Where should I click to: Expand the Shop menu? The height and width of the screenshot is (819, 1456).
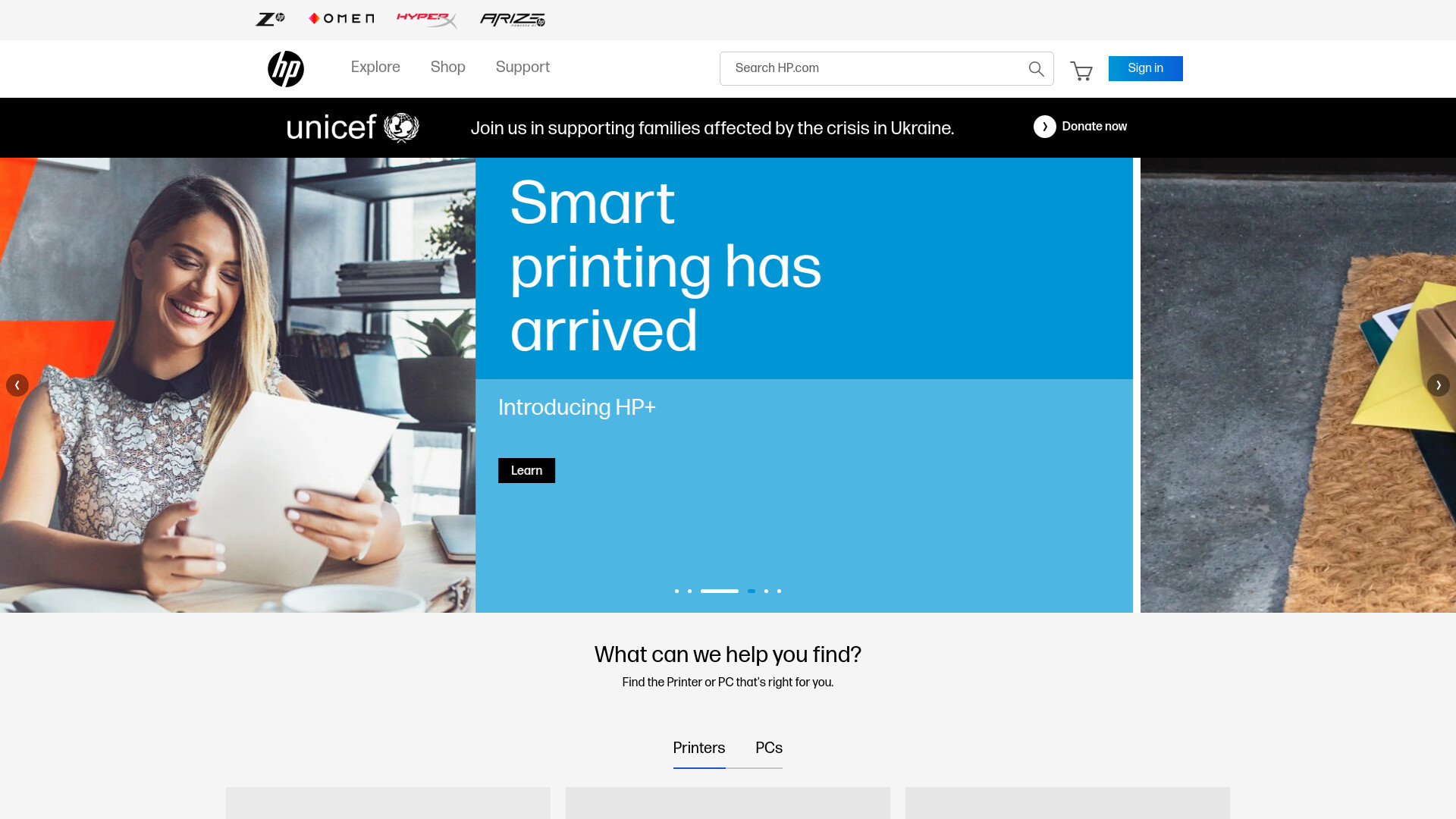pos(448,67)
